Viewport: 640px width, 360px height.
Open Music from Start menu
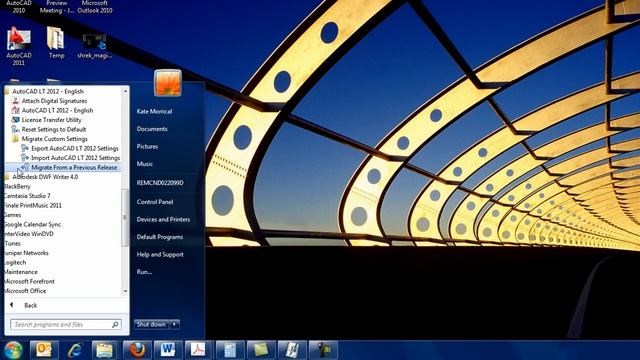[x=144, y=164]
